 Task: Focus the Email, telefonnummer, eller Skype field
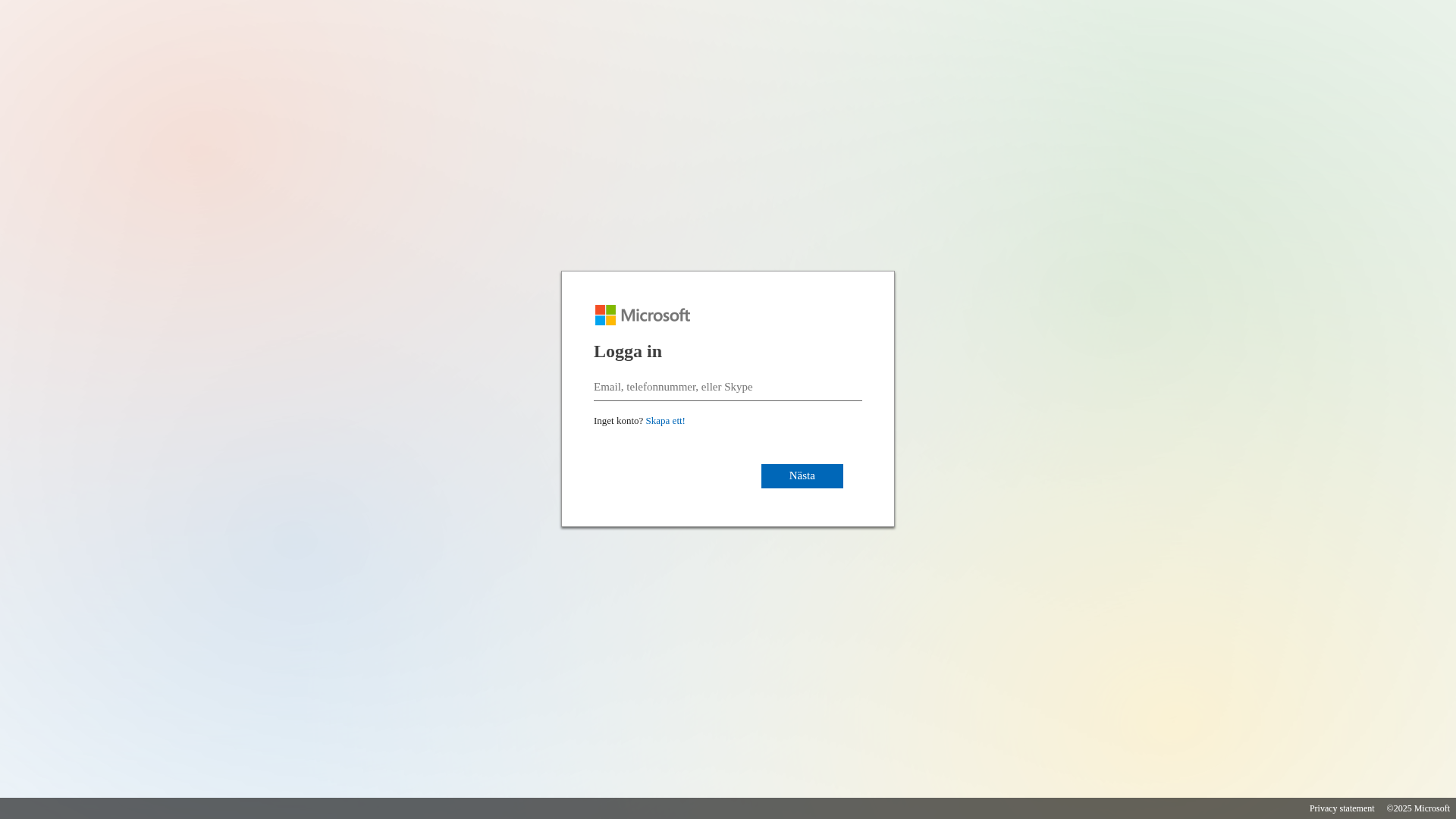coord(727,387)
